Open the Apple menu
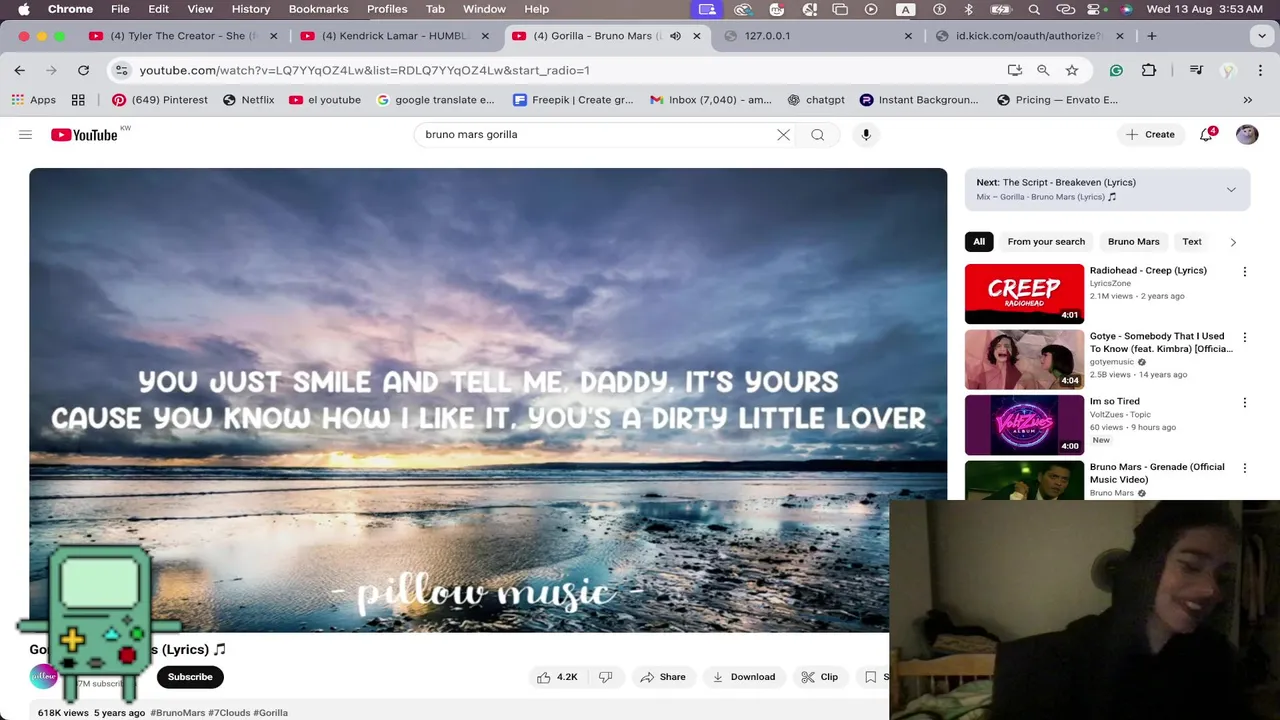 coord(23,9)
